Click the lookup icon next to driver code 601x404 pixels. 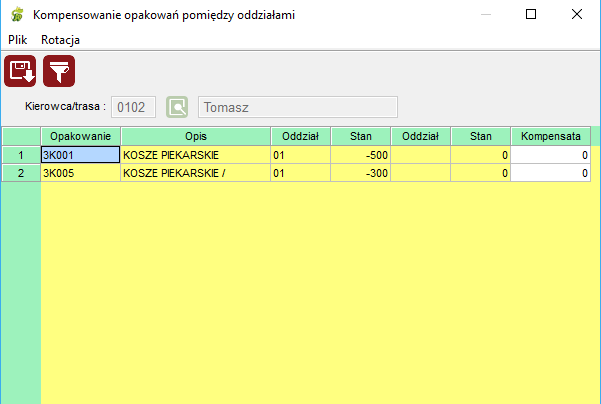point(177,107)
